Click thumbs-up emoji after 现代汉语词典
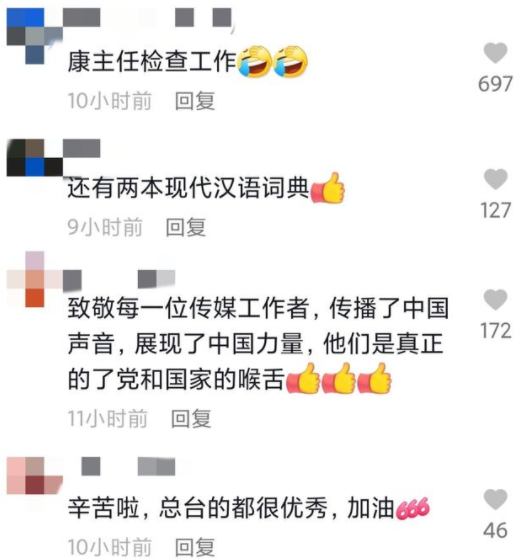This screenshot has width=519, height=560. click(x=328, y=188)
